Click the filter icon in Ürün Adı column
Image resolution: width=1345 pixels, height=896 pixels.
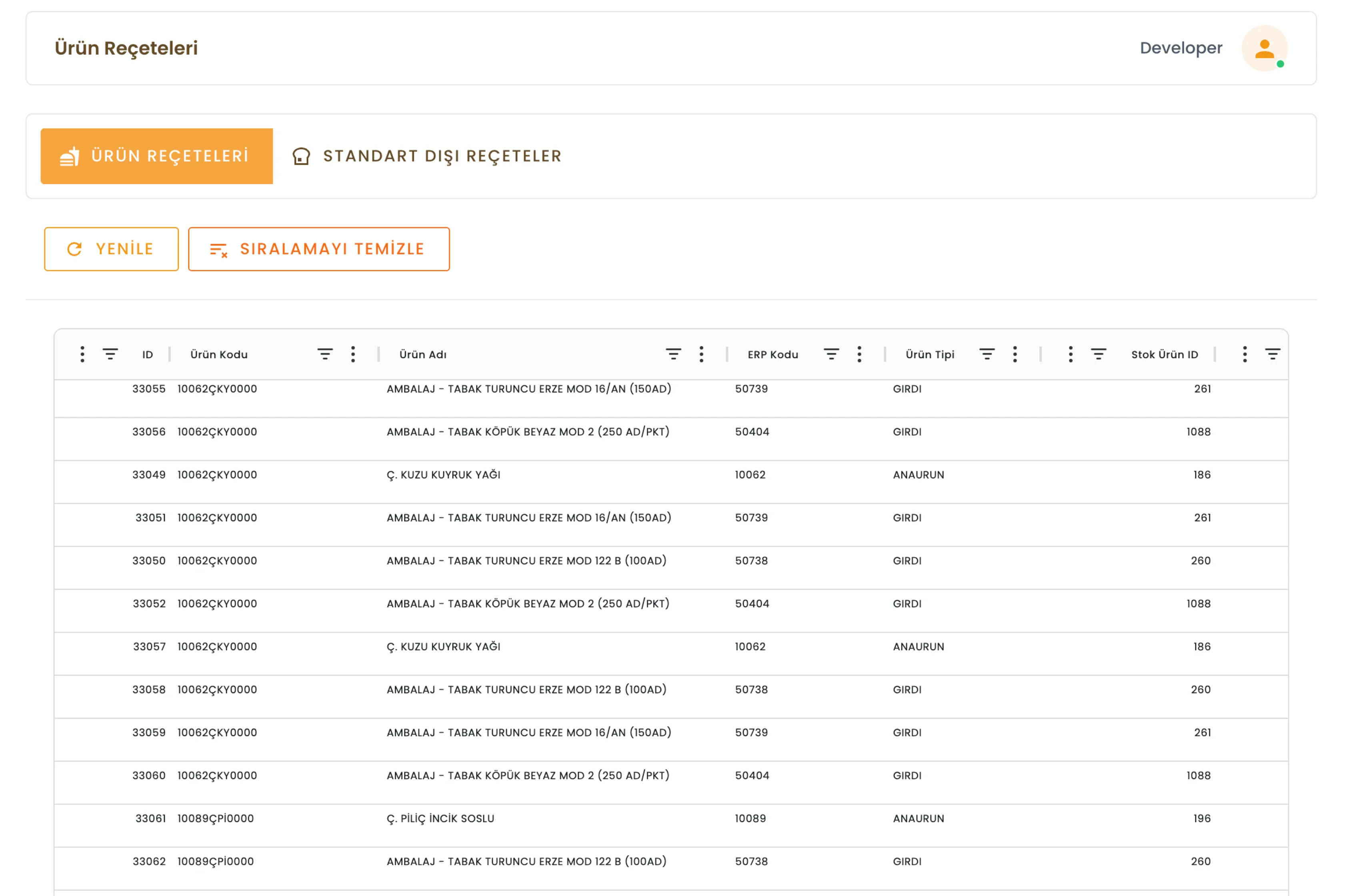[673, 354]
